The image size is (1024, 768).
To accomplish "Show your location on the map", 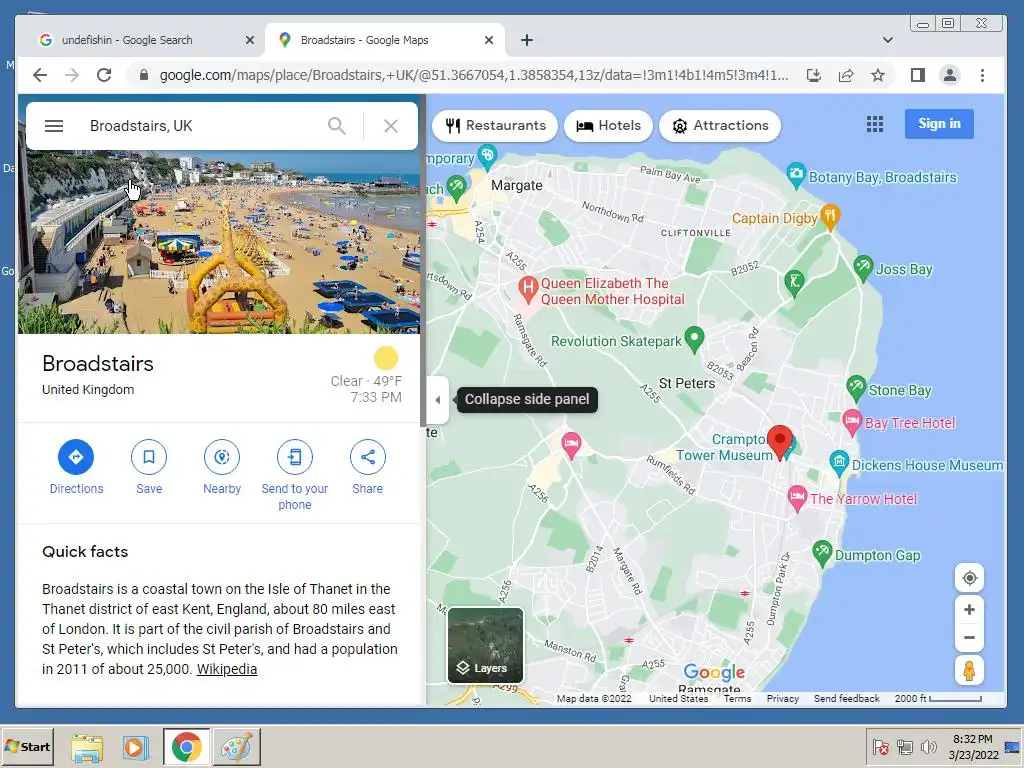I will click(x=969, y=578).
